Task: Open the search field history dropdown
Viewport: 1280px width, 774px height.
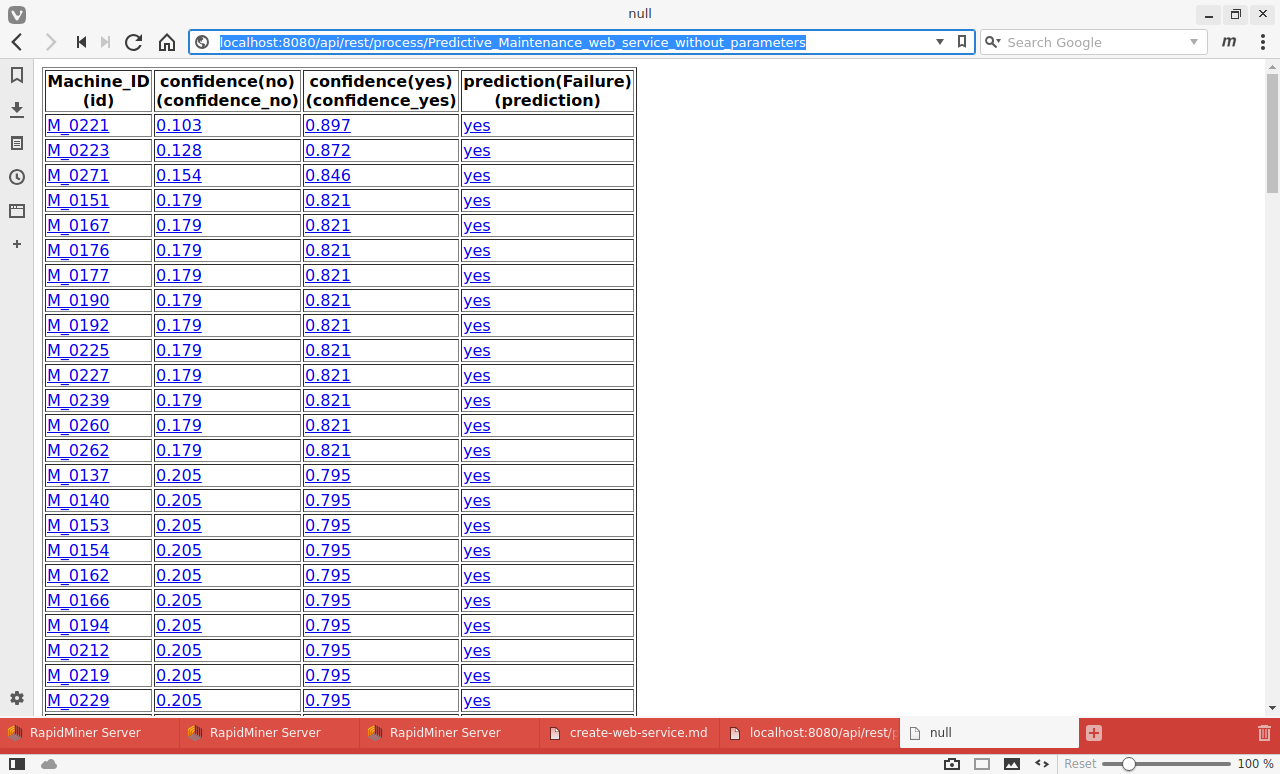Action: [1194, 42]
